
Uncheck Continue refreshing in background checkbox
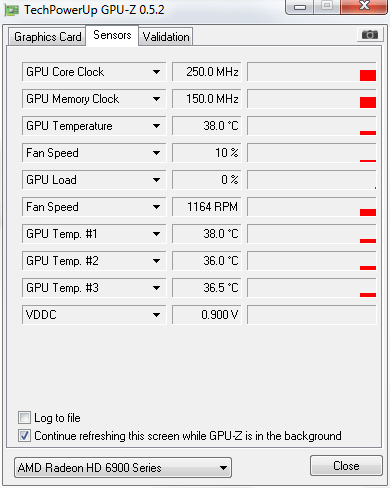pyautogui.click(x=24, y=436)
